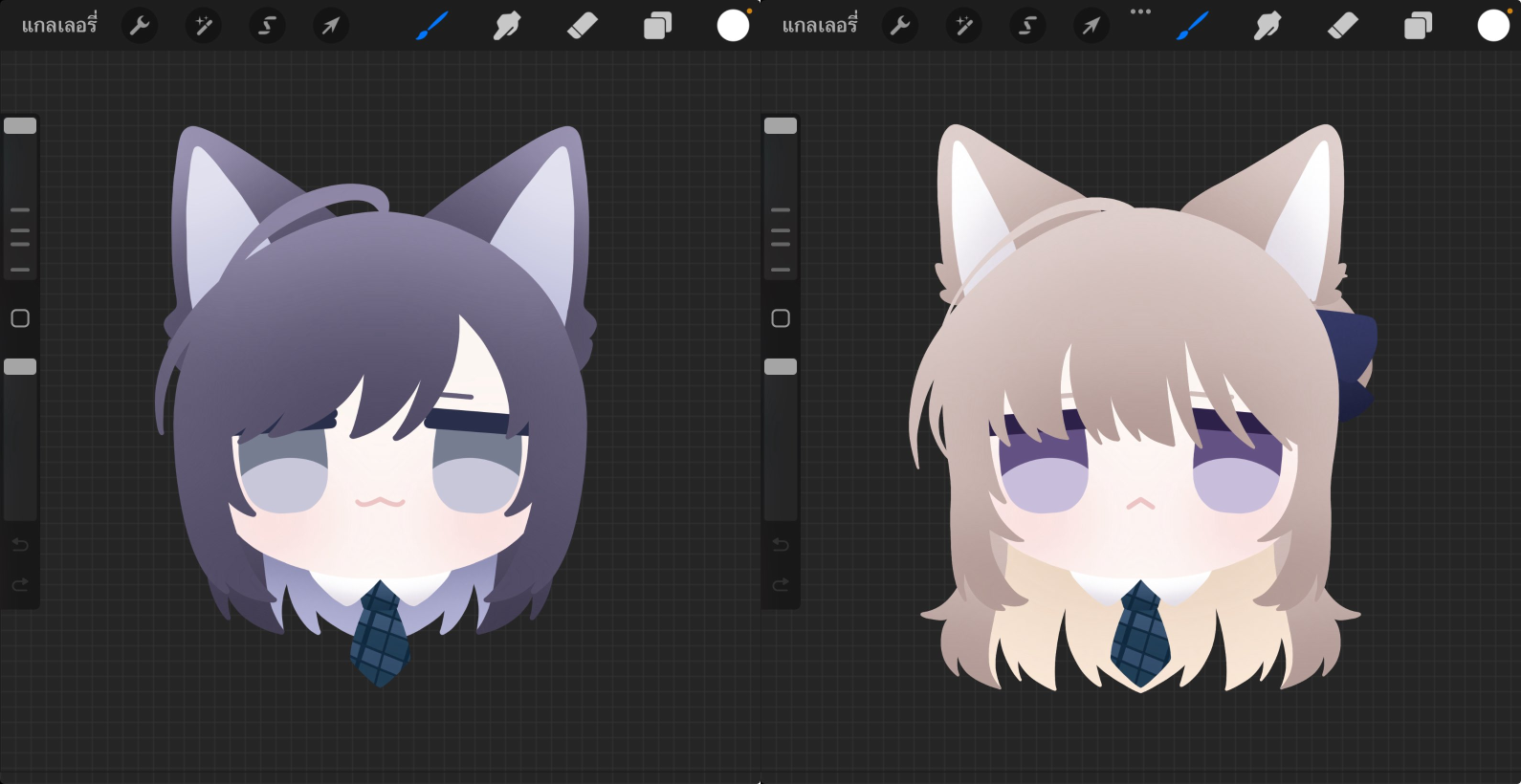Click brush opacity slider handle in left canvas
The image size is (1521, 784).
tap(20, 366)
